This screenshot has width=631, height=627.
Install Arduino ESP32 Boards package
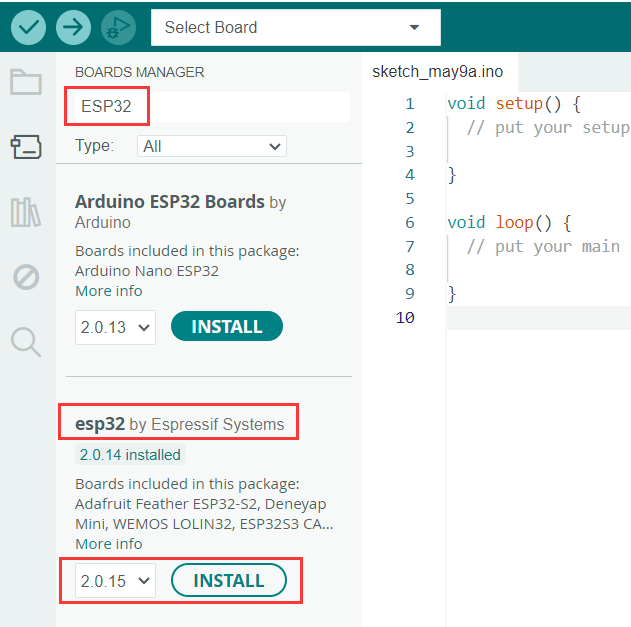[x=227, y=327]
